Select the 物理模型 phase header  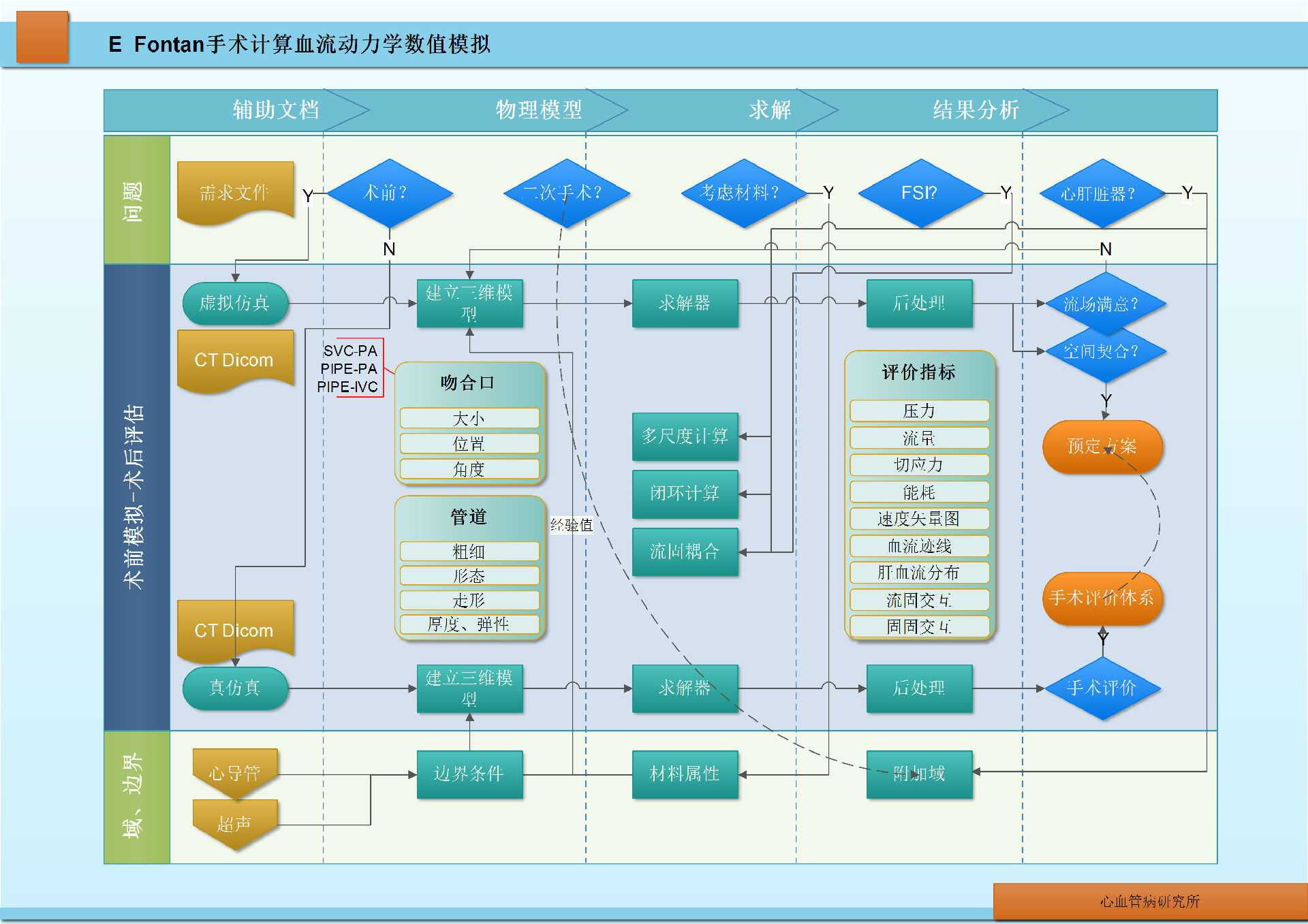click(539, 110)
